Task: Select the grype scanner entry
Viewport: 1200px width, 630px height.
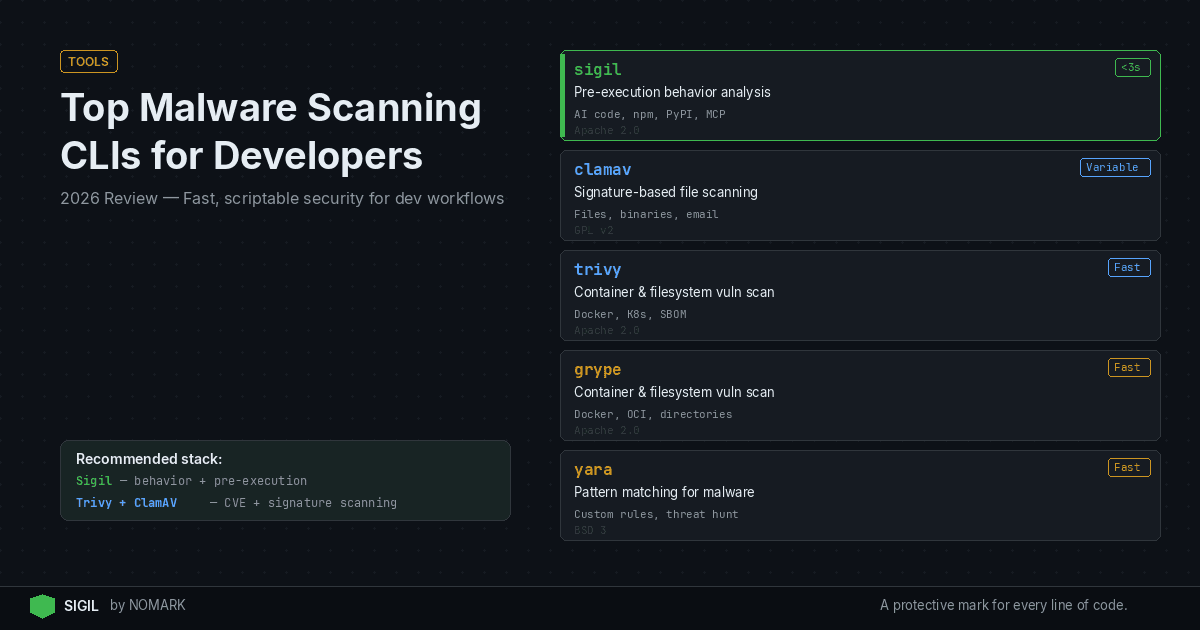Action: point(597,369)
